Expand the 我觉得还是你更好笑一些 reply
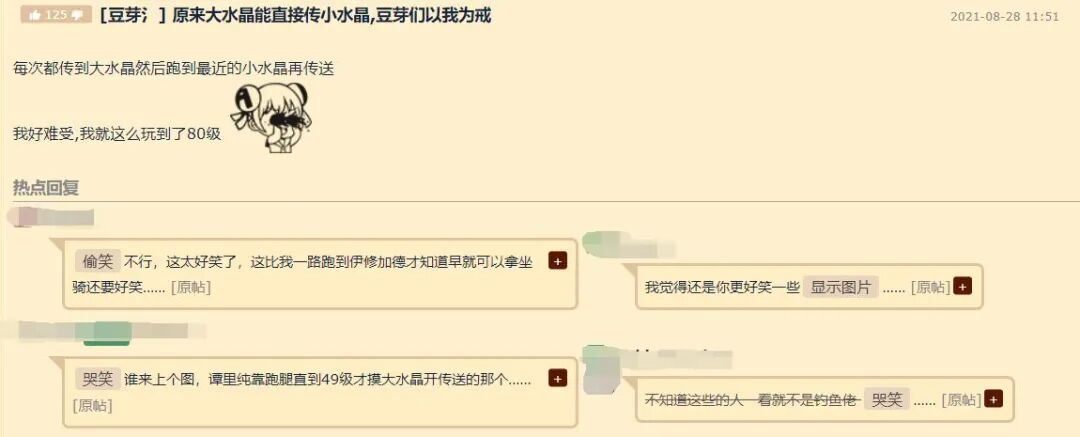 pos(962,287)
